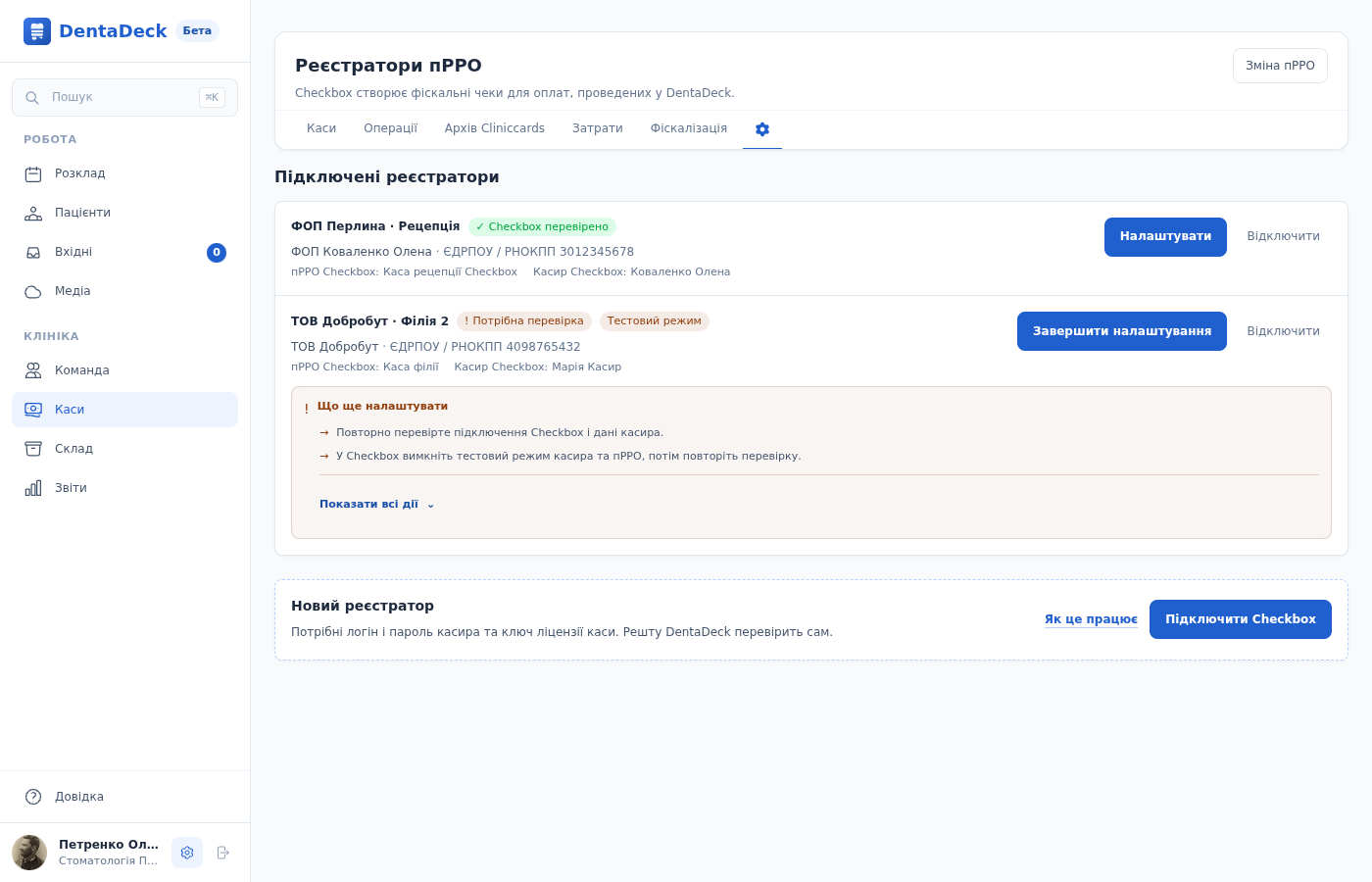1372x882 pixels.
Task: Open Медіа cloud icon in sidebar
Action: [33, 292]
